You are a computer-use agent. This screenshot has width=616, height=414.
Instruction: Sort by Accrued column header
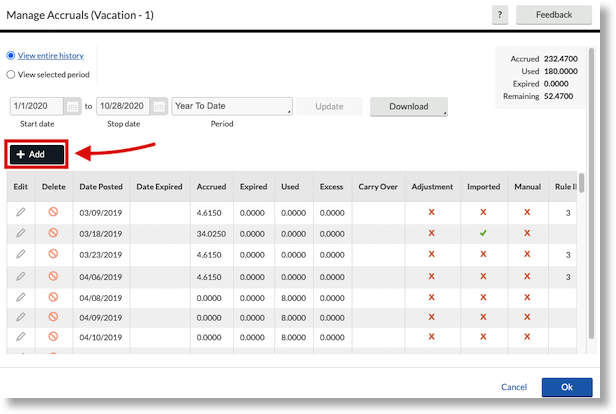pos(211,187)
